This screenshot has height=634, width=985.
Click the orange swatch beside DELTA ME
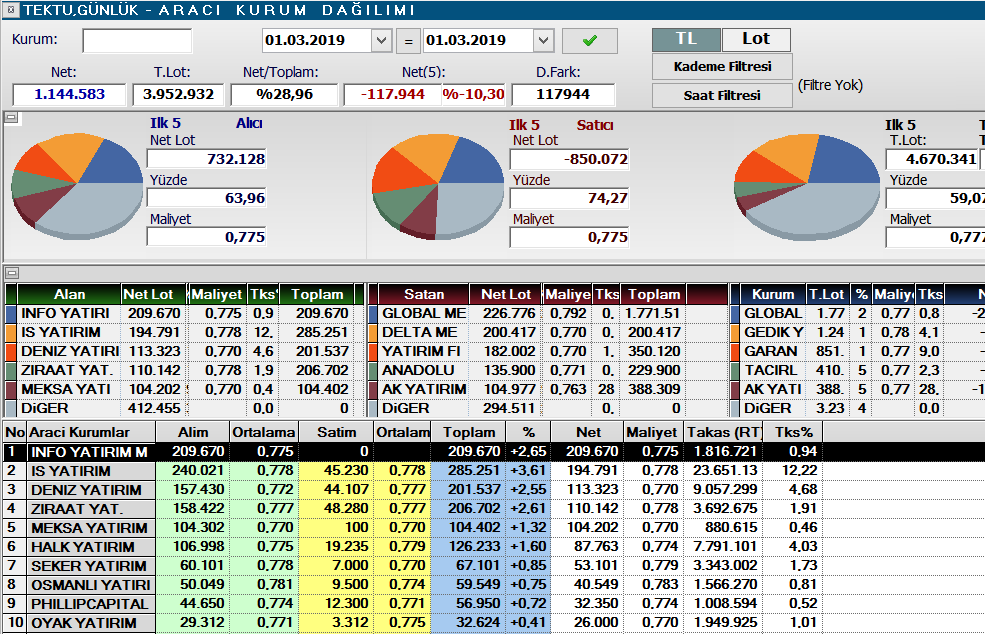[373, 332]
